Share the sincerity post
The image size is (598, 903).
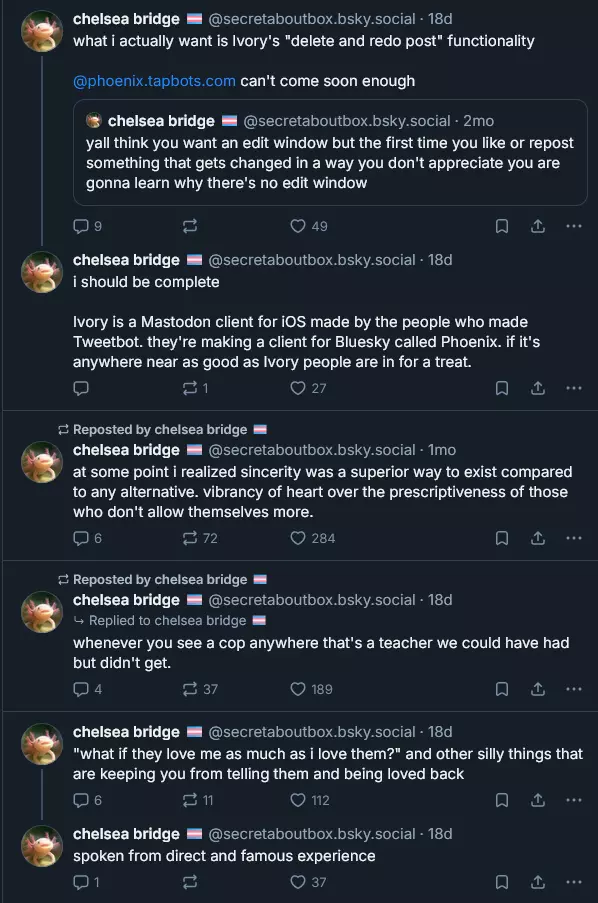(538, 538)
